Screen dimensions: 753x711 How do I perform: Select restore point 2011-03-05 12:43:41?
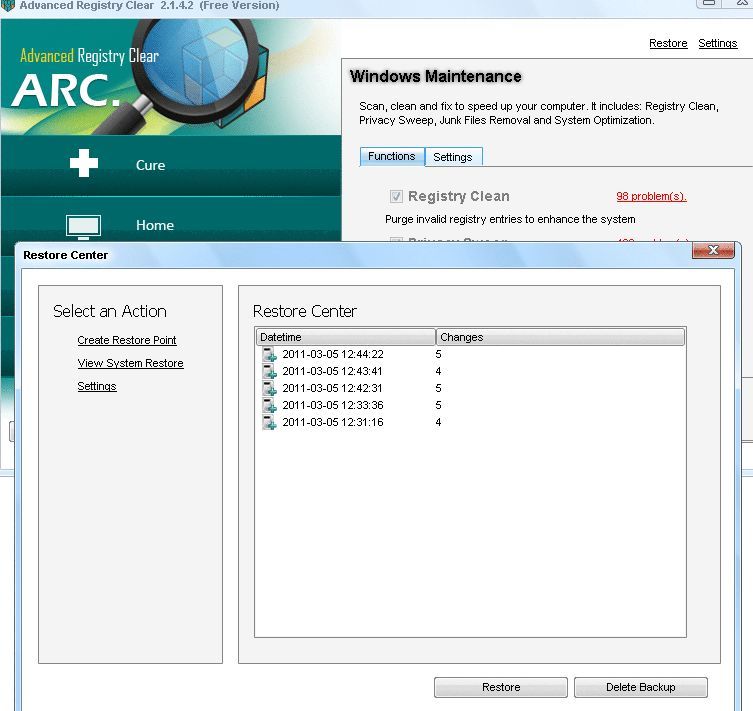(332, 371)
